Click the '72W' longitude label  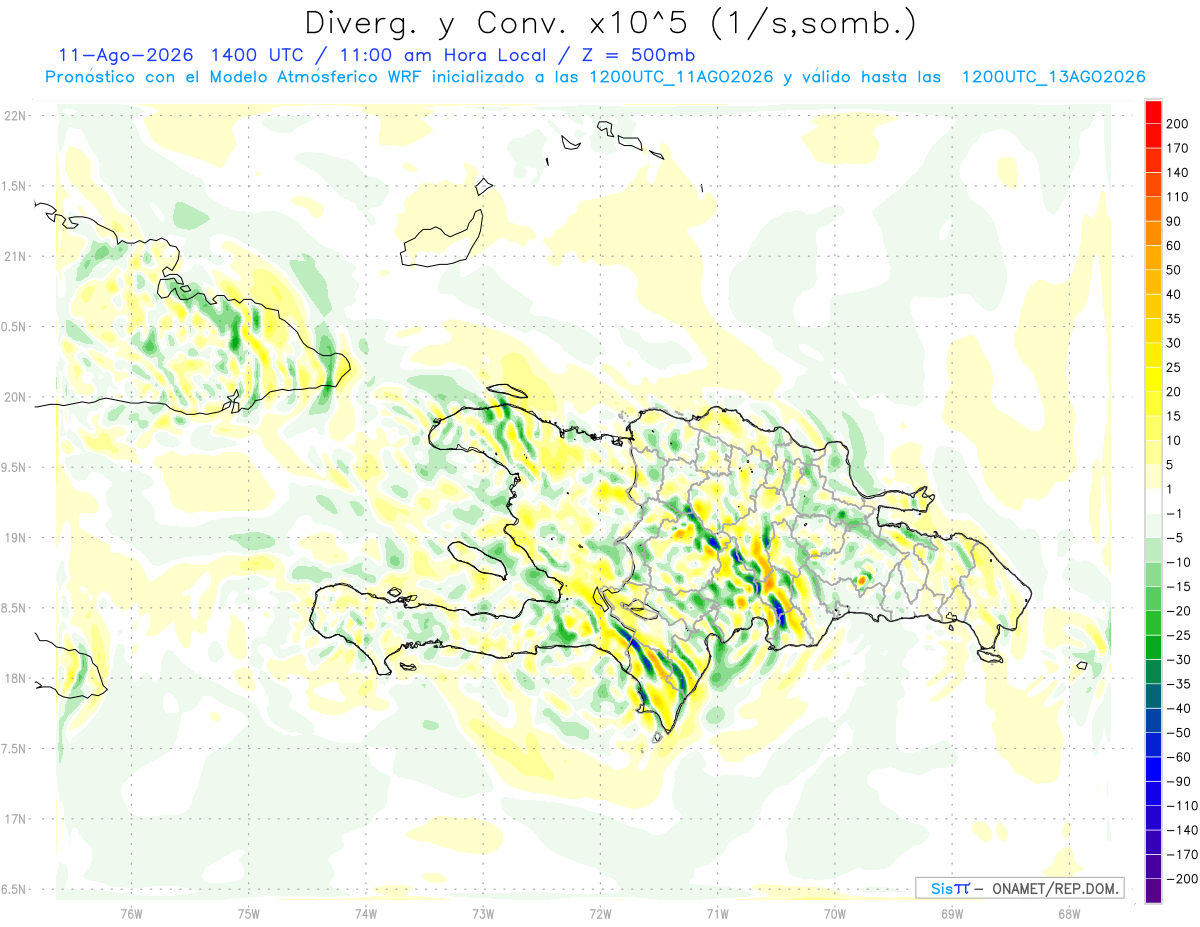tap(600, 914)
